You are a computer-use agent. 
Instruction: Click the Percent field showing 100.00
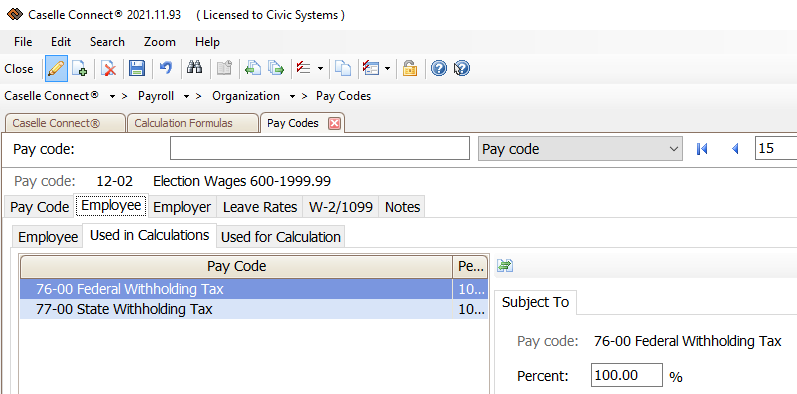coord(627,375)
